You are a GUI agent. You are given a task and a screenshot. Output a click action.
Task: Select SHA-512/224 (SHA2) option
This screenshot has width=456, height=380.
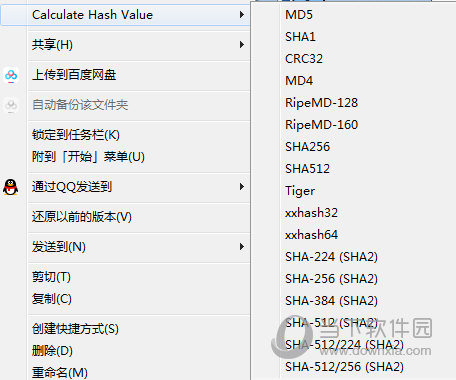(353, 345)
